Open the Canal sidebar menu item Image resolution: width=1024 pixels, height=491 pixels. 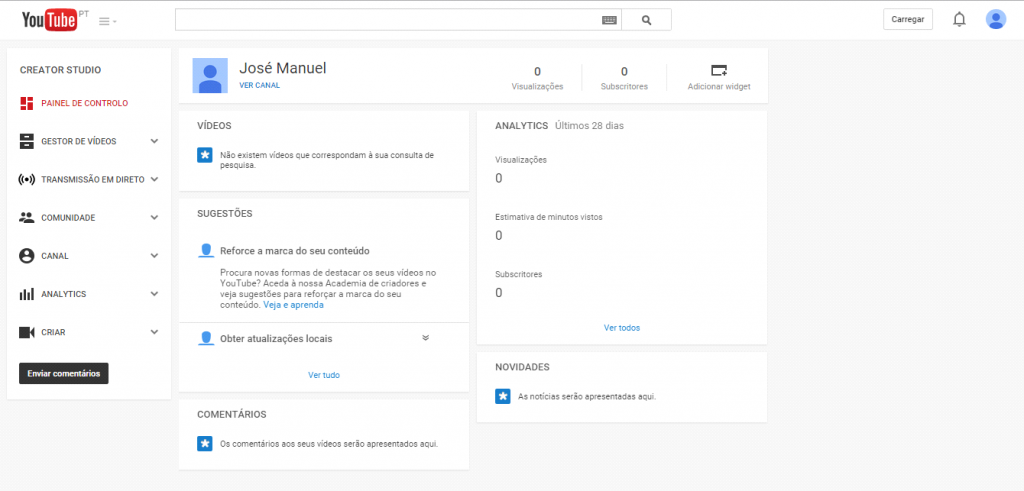tap(55, 256)
